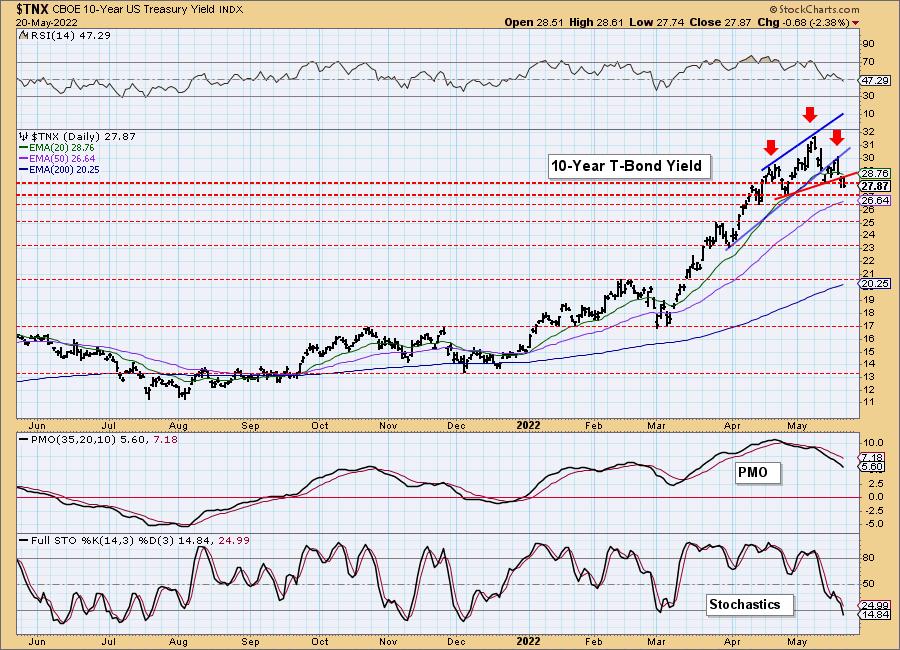Click the 5.60 PMO axis tag
The width and height of the screenshot is (900, 650).
873,467
